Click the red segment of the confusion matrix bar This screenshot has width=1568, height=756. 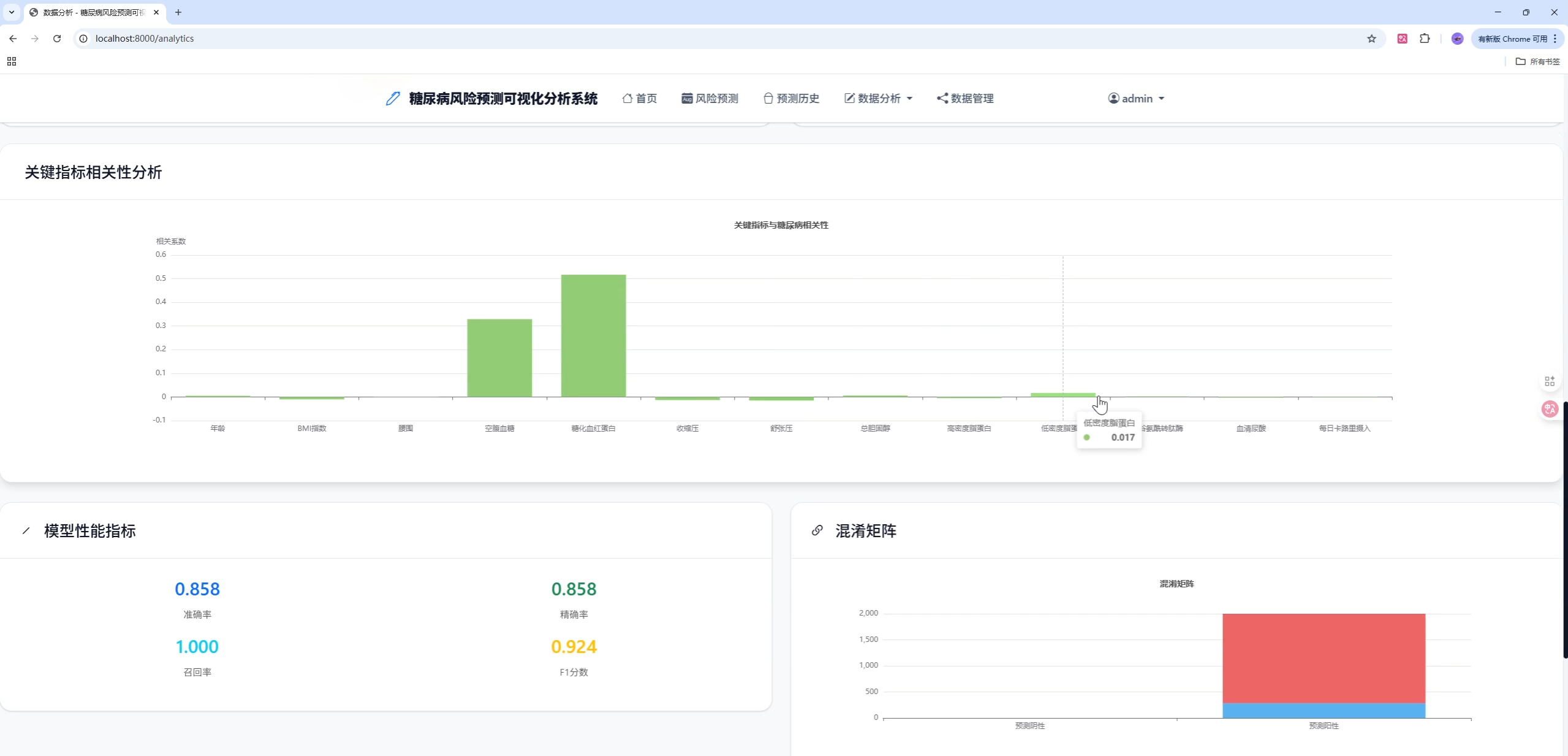point(1324,657)
